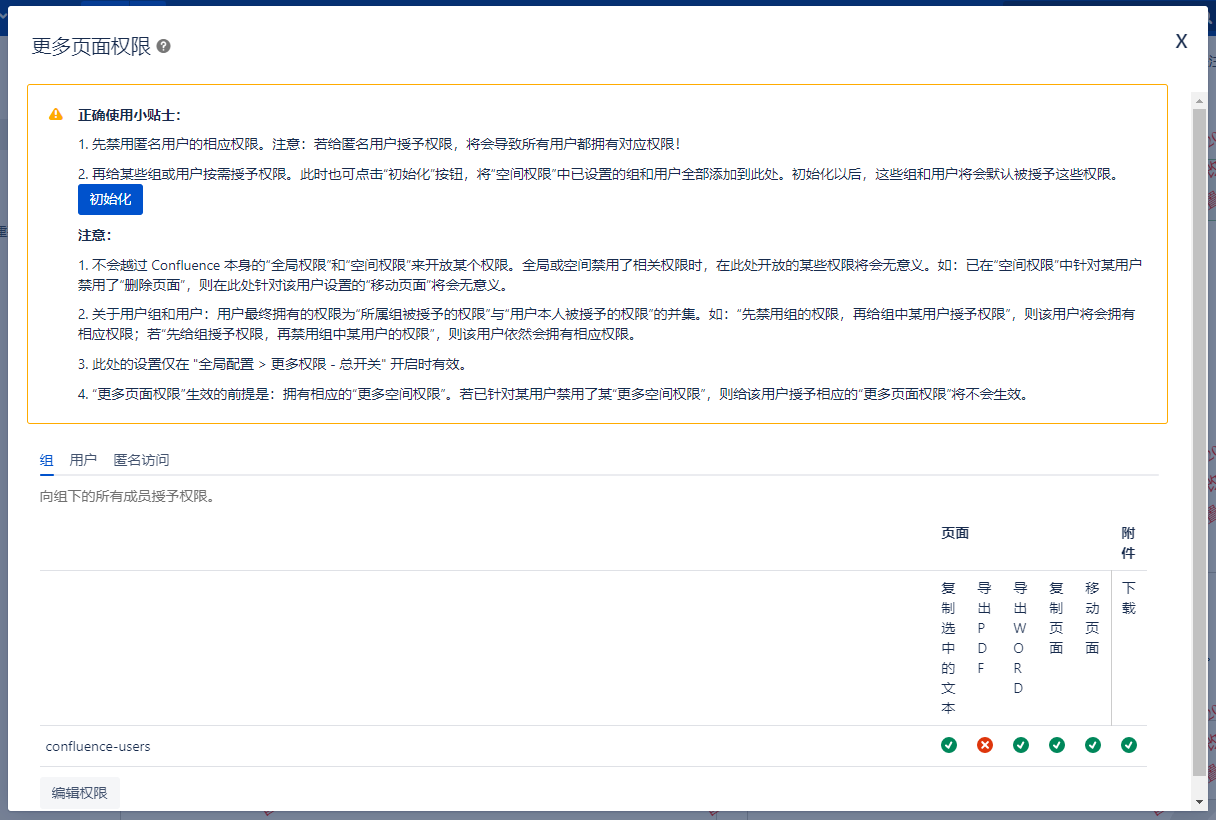Image resolution: width=1216 pixels, height=820 pixels.
Task: Click the scrollbar down arrow
Action: click(x=1199, y=801)
